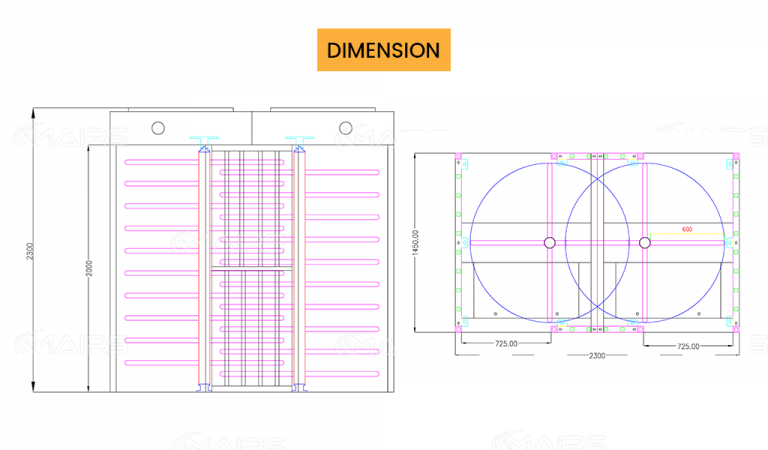This screenshot has height=450, width=768.
Task: Click the top-right magenta corner bracket in plan view
Action: click(733, 157)
